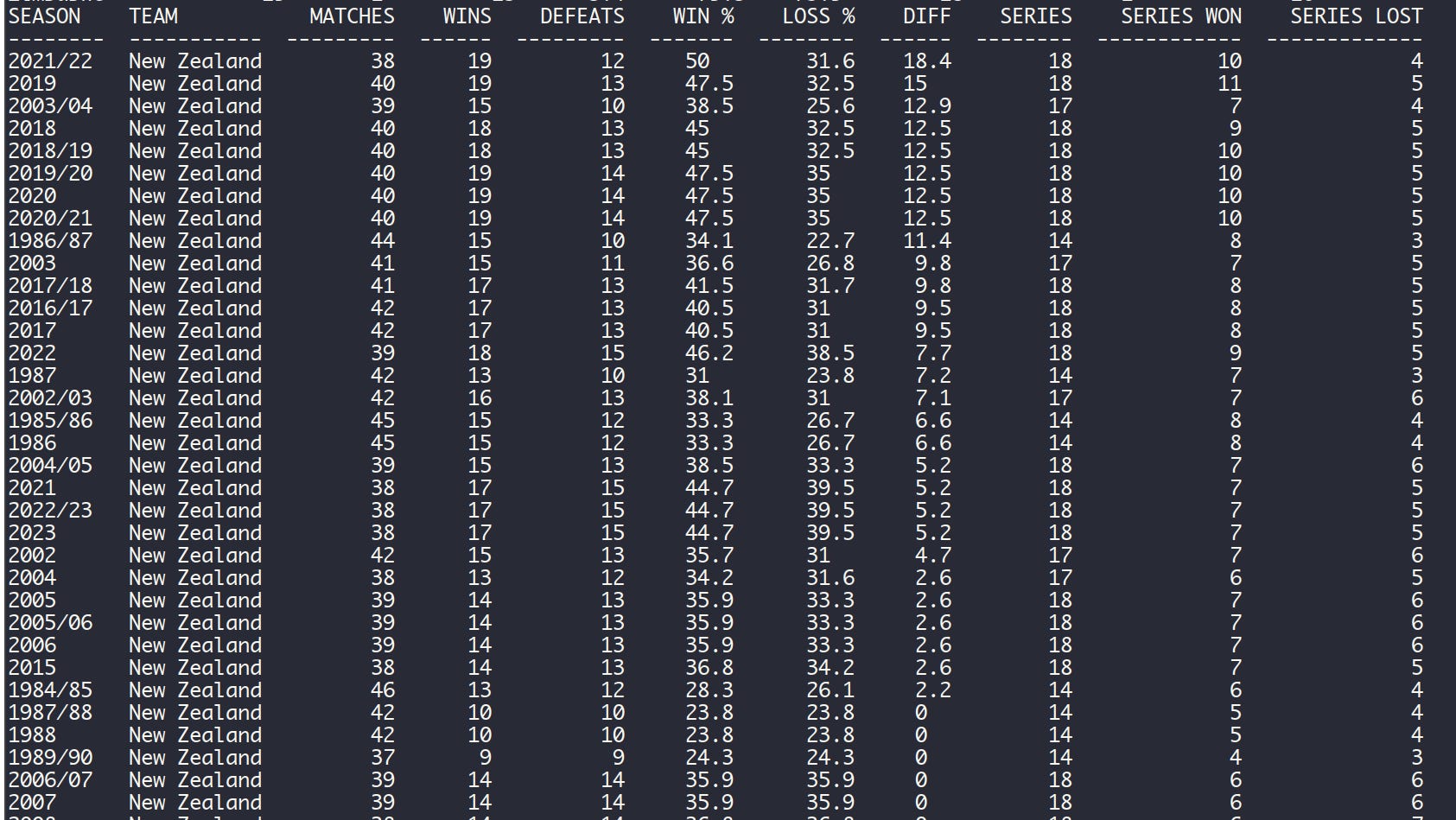Click win percentage 46.2 in 2022 row
1456x820 pixels.
pos(709,353)
